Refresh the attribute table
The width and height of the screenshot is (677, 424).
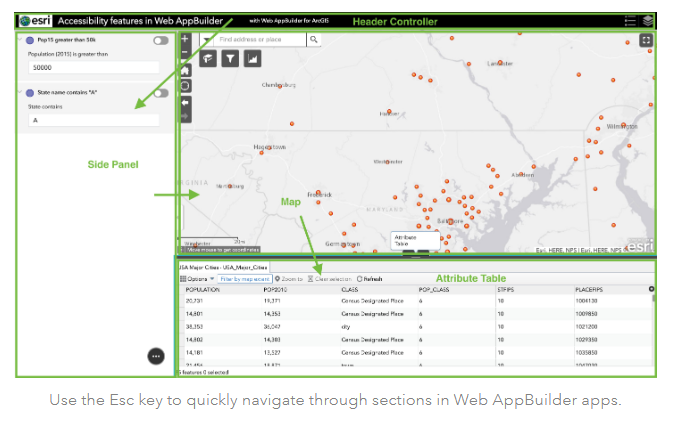(x=370, y=279)
